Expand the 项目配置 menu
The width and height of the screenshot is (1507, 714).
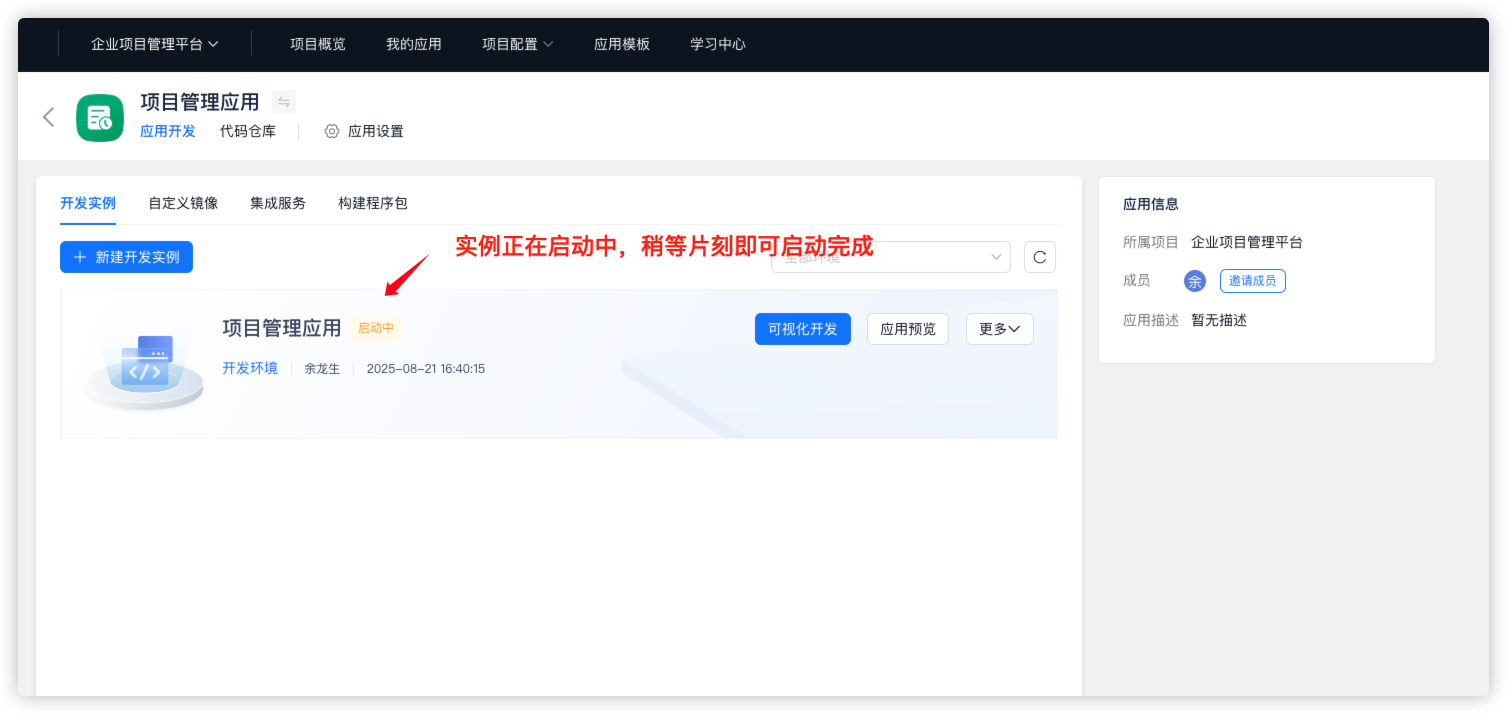pos(517,44)
